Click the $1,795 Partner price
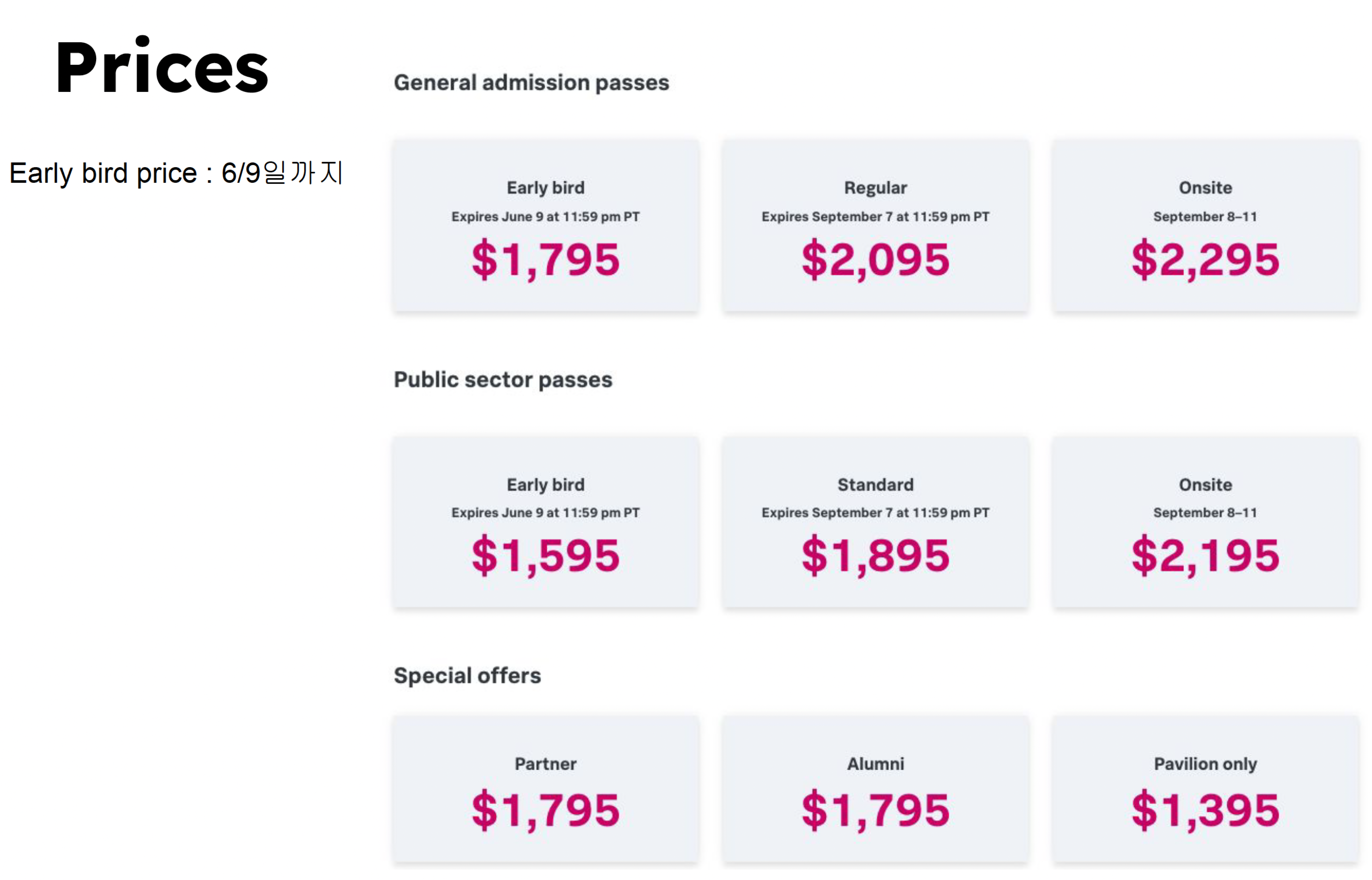Viewport: 1372px width, 880px height. [545, 810]
